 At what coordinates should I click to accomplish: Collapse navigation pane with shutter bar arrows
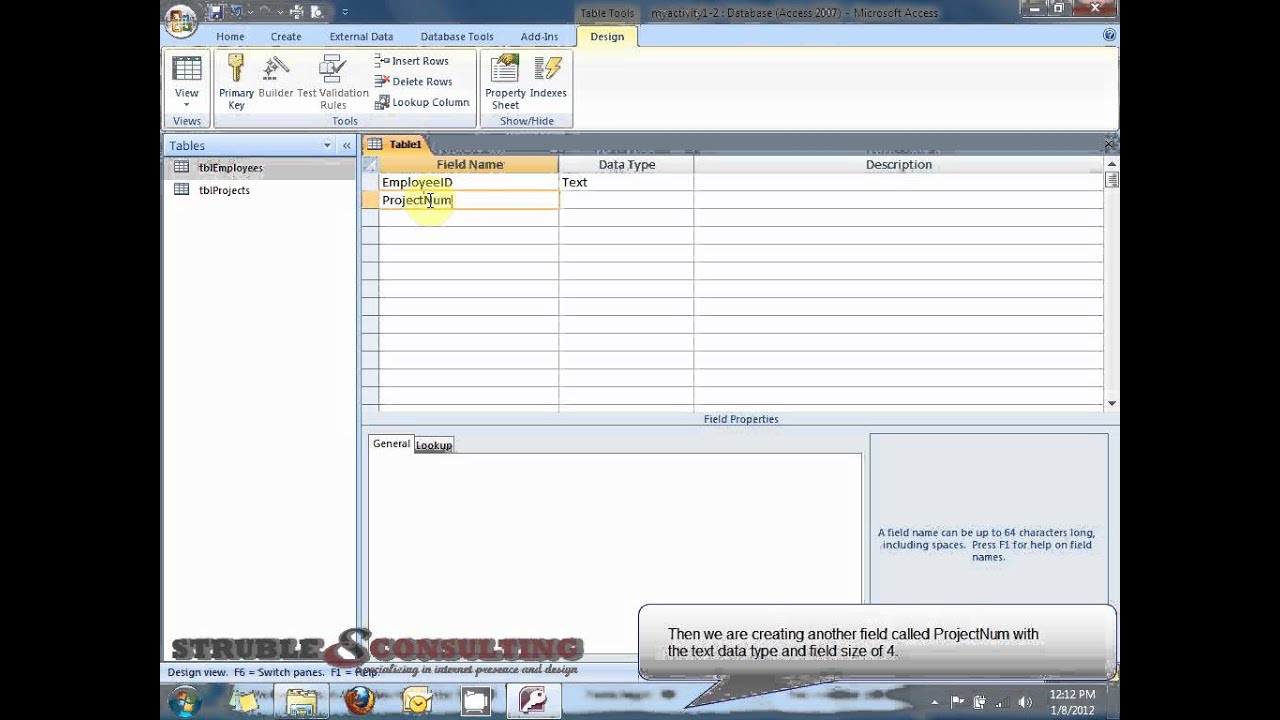click(x=346, y=145)
